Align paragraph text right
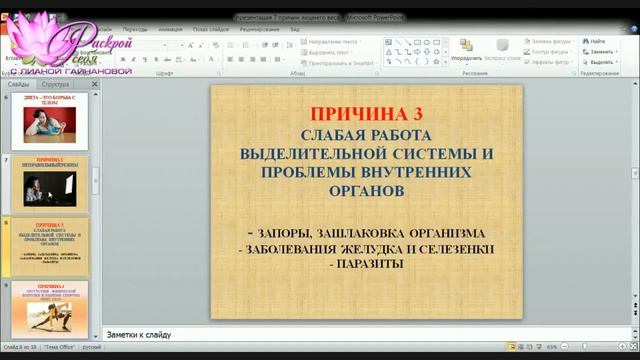 pyautogui.click(x=252, y=60)
